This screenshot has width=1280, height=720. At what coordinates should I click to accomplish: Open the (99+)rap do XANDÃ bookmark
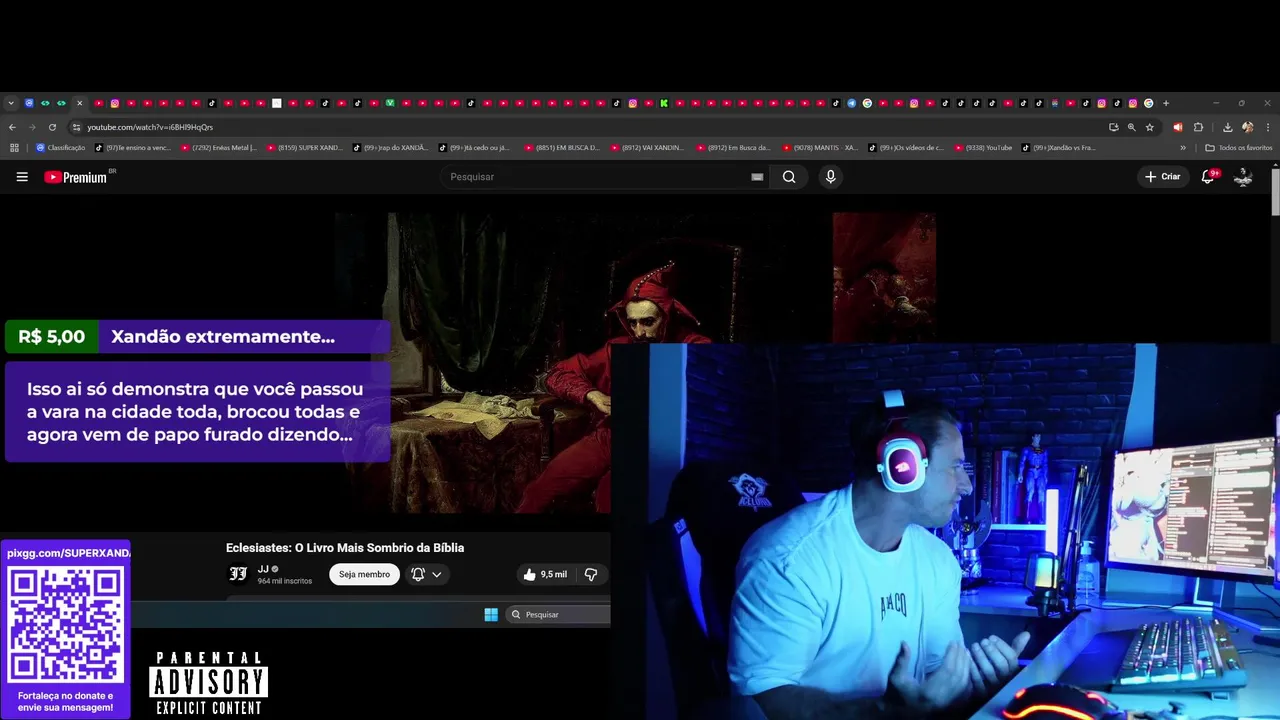(x=391, y=148)
